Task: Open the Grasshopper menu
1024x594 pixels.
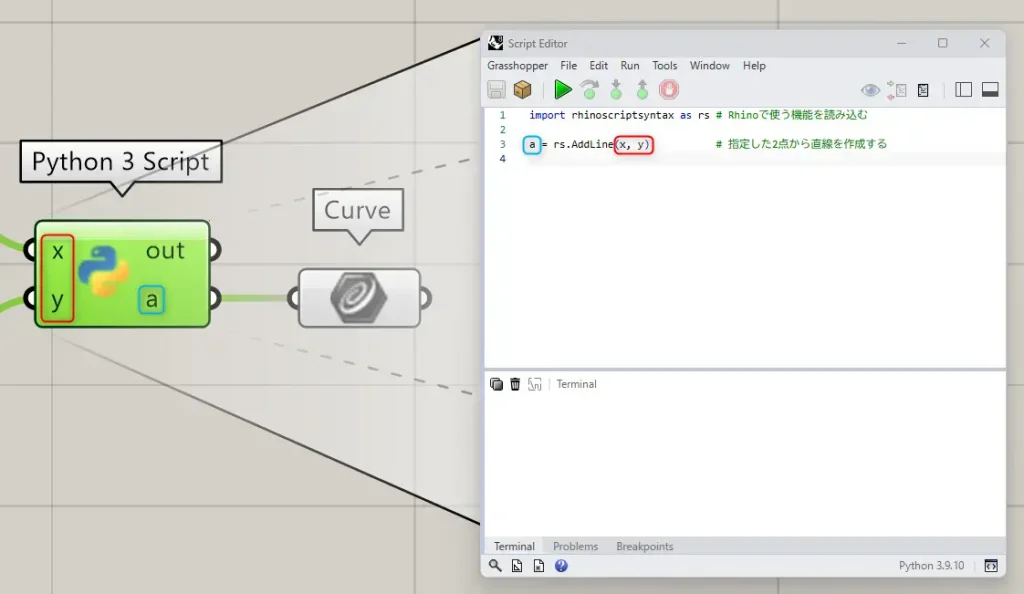Action: coord(517,66)
